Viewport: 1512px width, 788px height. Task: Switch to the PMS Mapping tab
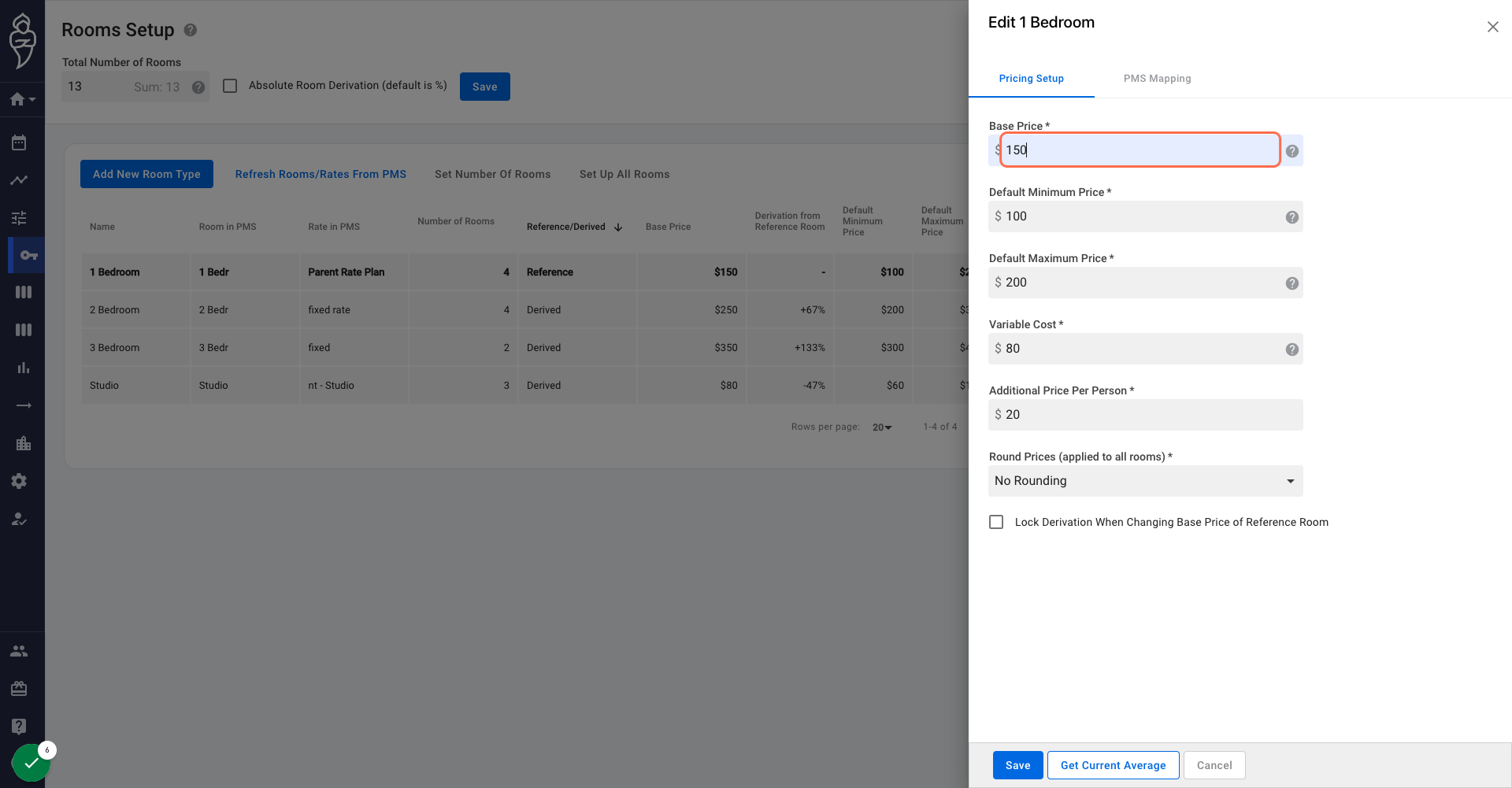pos(1157,79)
